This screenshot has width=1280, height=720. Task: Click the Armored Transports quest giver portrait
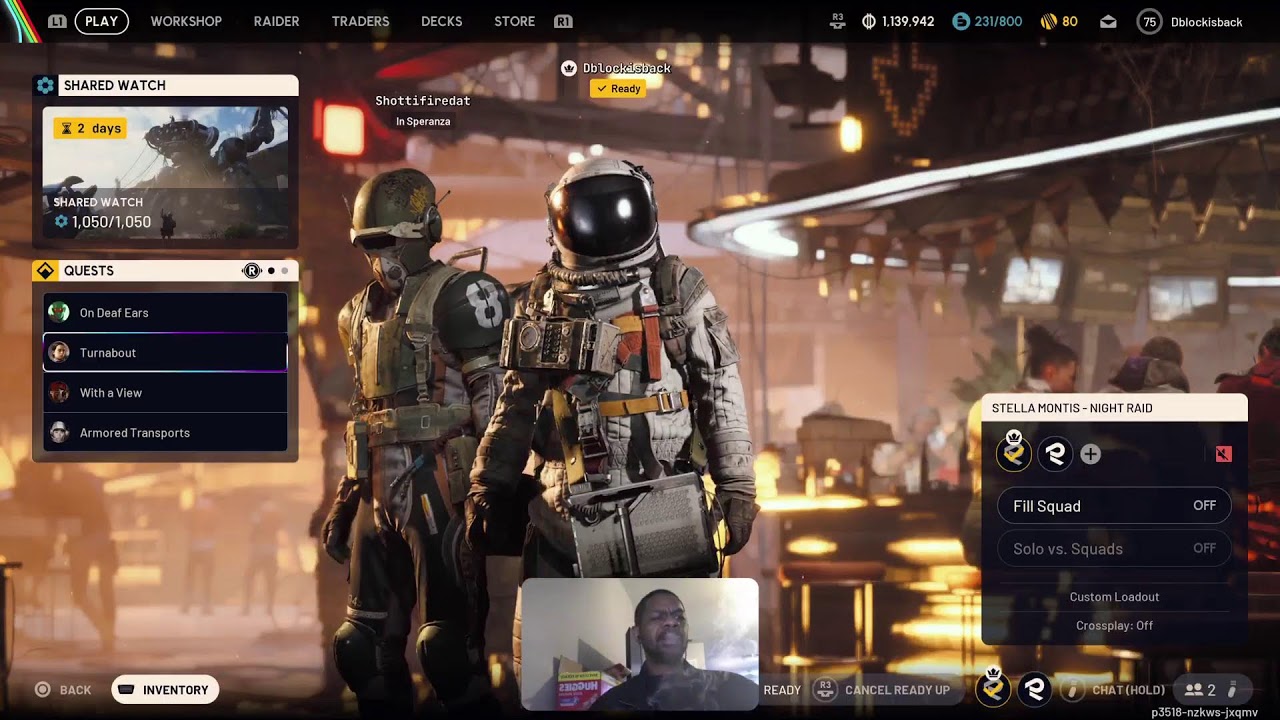pyautogui.click(x=59, y=433)
